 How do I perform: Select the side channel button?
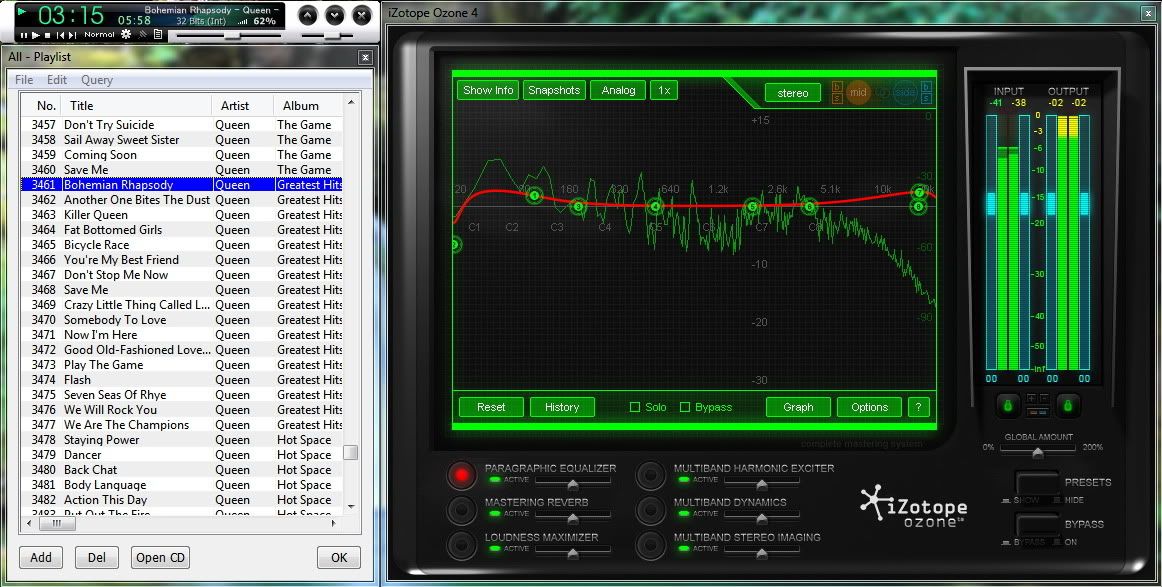click(905, 93)
